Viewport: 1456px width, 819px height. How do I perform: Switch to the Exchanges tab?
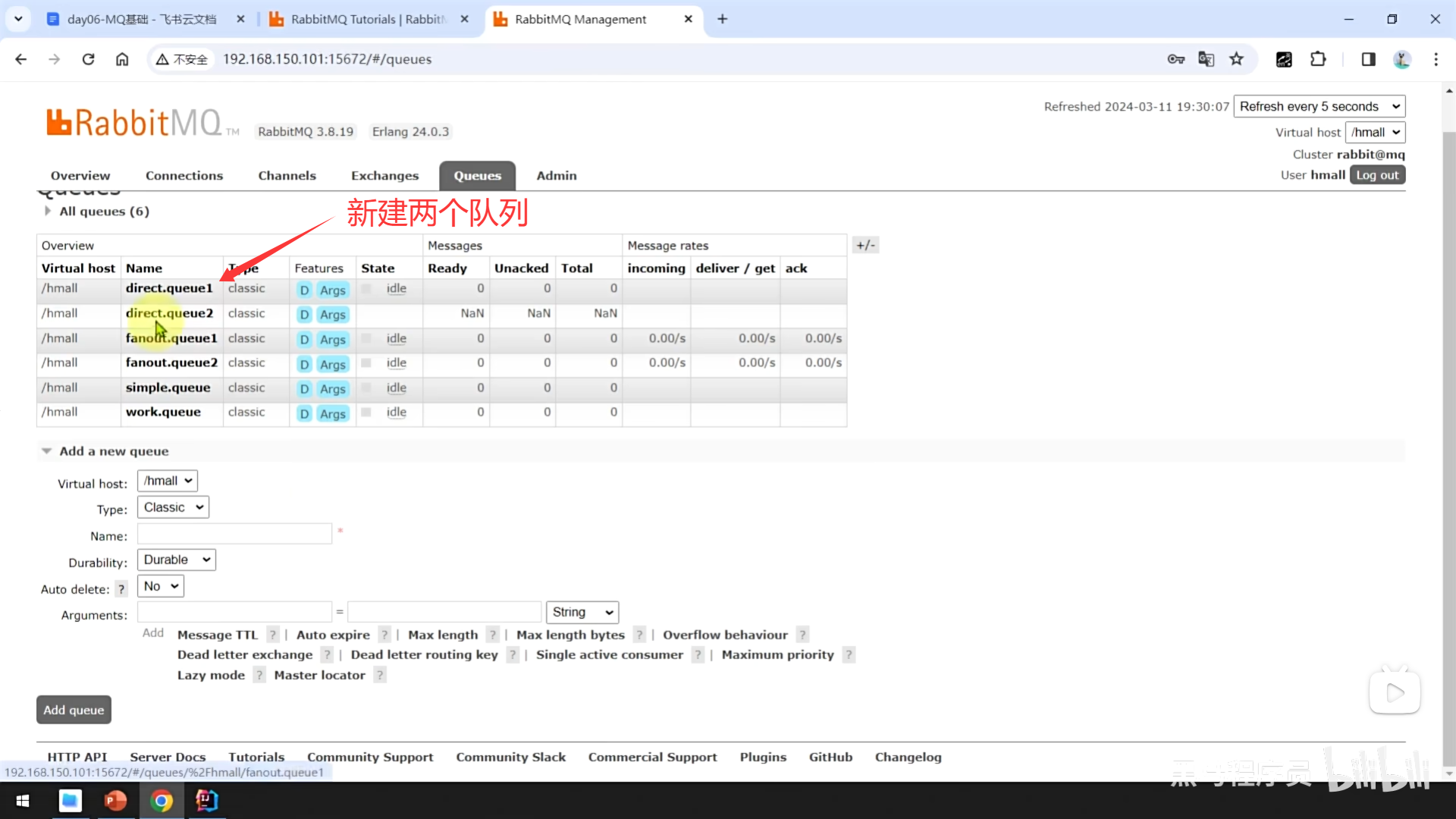click(384, 176)
